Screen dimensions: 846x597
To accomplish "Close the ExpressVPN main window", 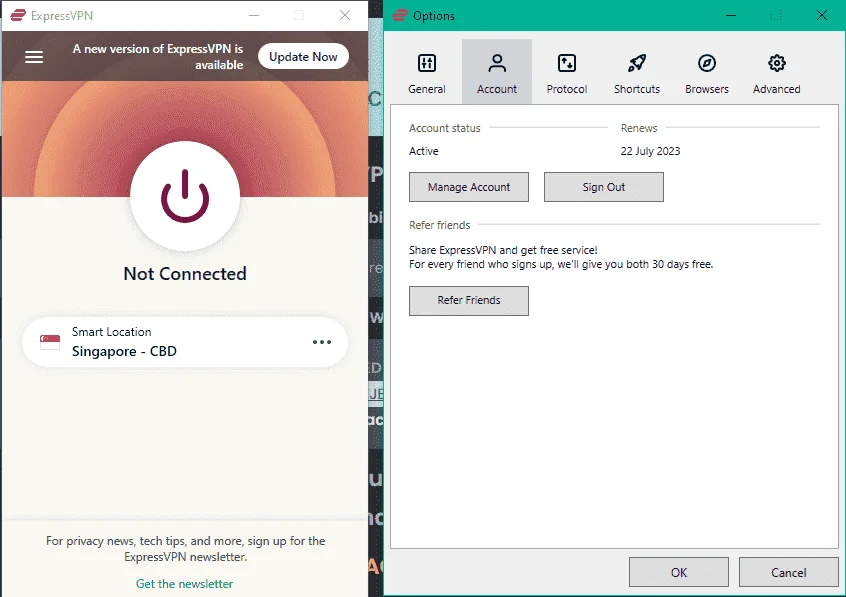I will tap(345, 15).
